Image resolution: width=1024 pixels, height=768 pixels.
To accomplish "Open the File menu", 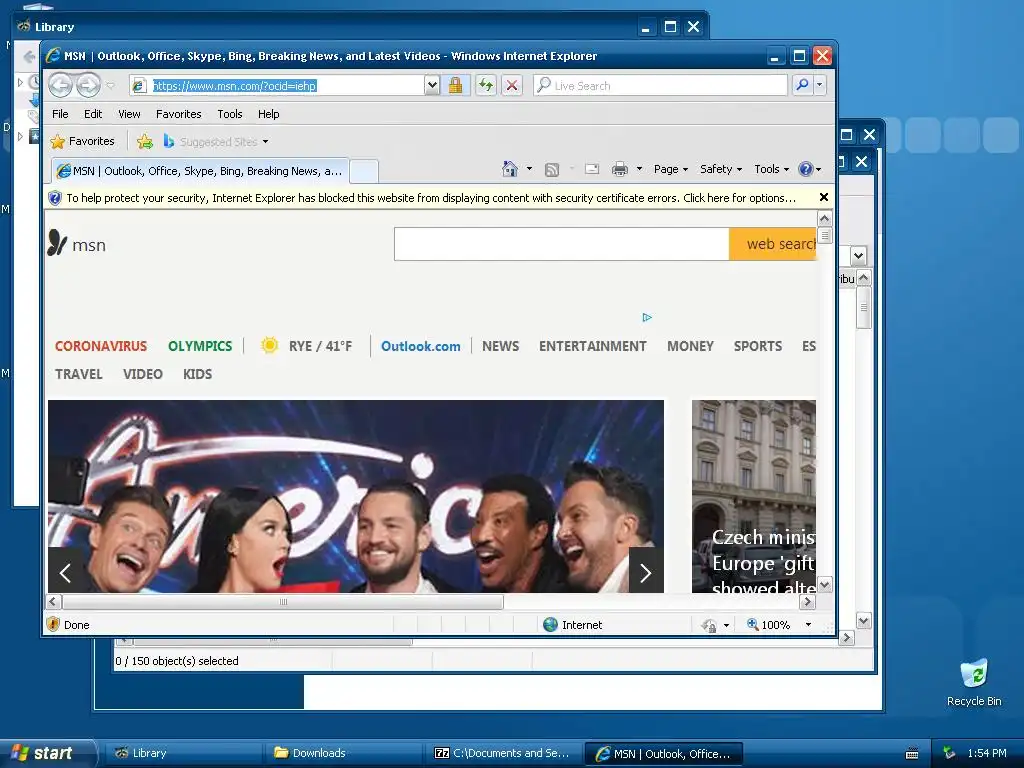I will (60, 114).
